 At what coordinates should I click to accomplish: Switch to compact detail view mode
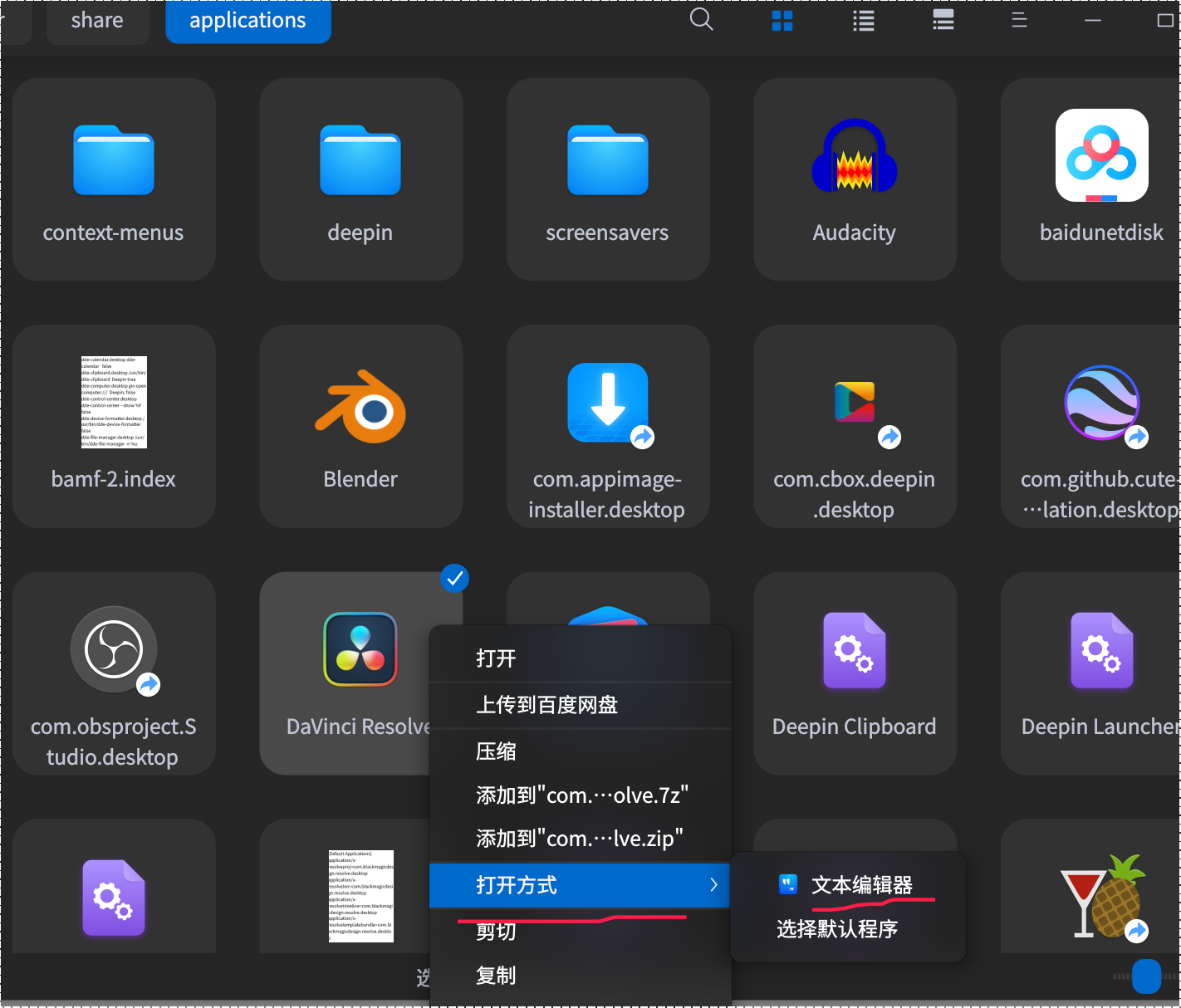(x=943, y=20)
